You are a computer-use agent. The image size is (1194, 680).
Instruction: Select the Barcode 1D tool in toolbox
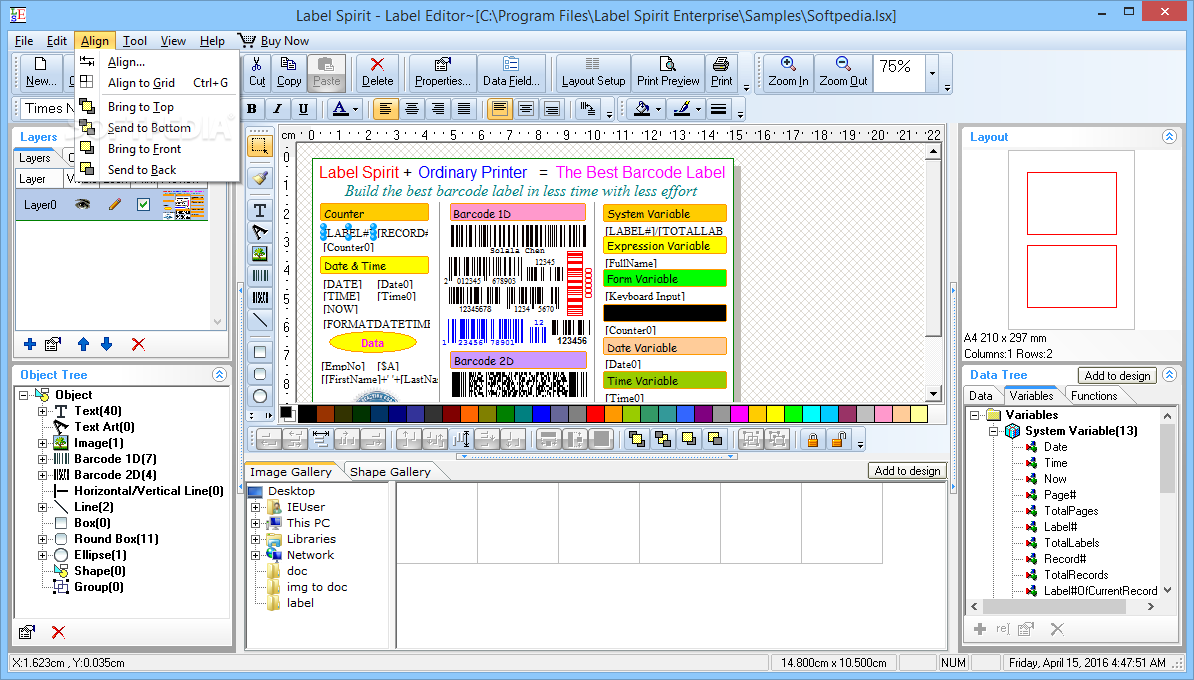coord(260,276)
